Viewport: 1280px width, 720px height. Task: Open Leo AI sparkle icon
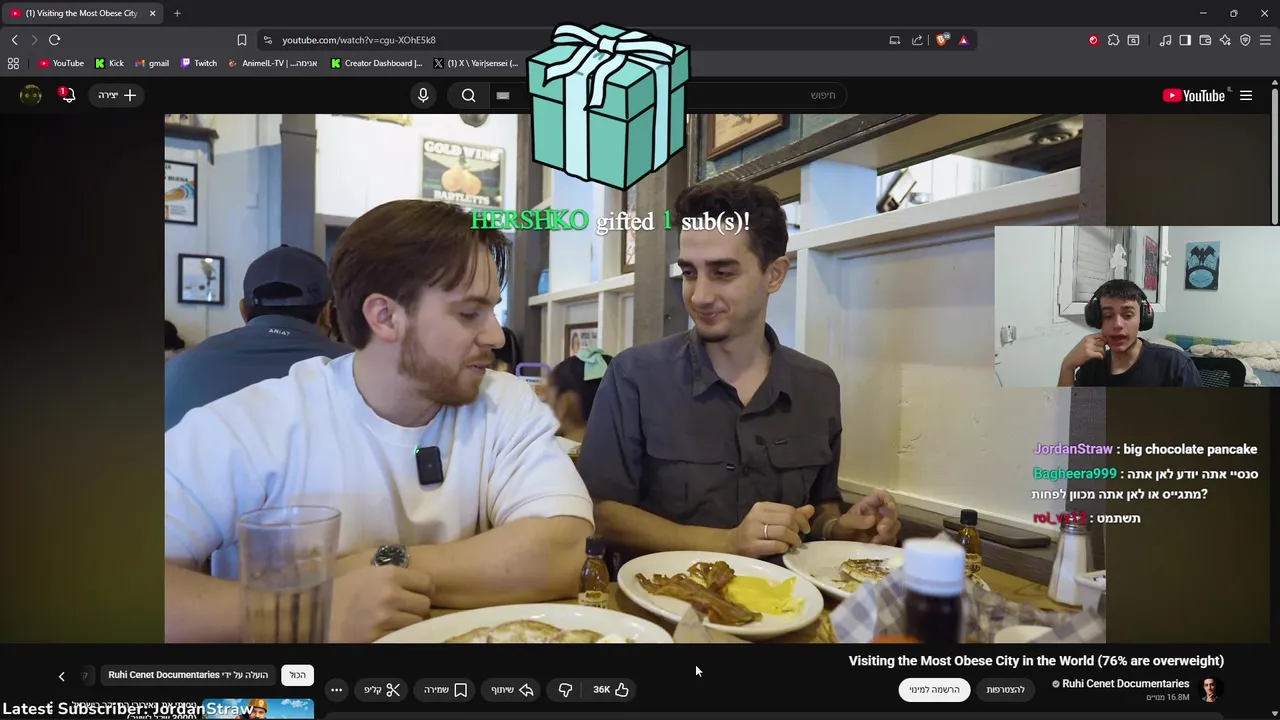coord(1225,40)
